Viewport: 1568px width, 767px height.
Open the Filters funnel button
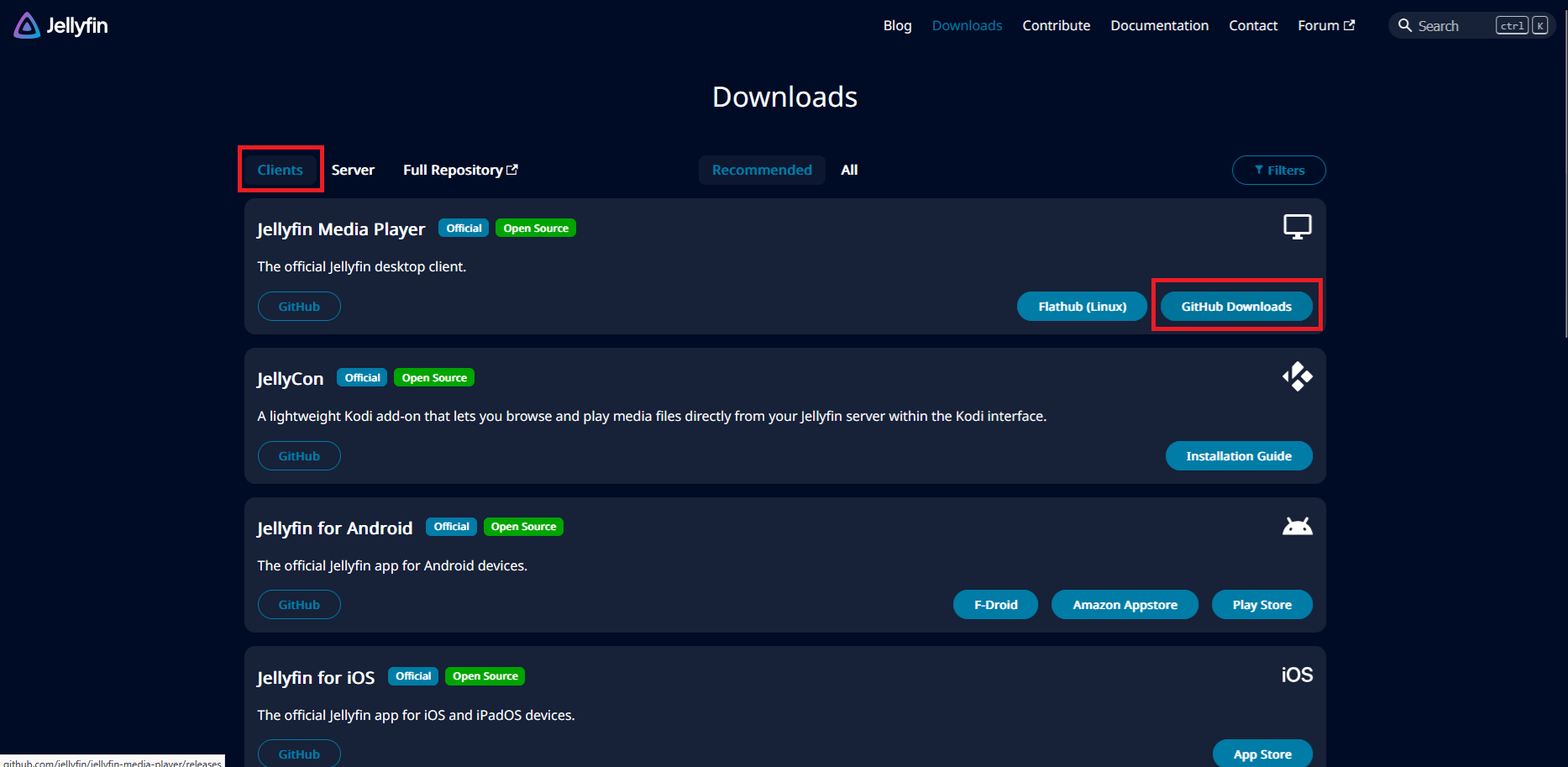[x=1278, y=170]
